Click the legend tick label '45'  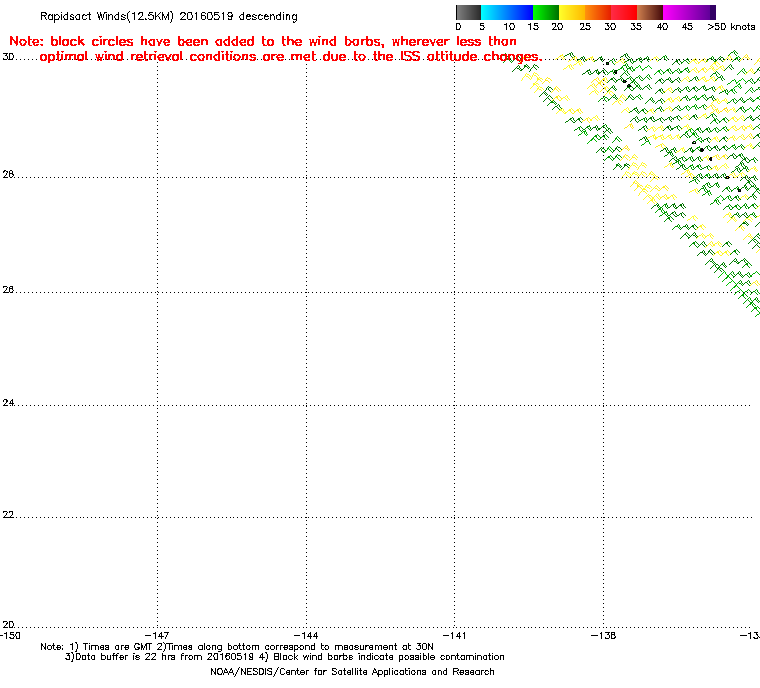pyautogui.click(x=687, y=27)
